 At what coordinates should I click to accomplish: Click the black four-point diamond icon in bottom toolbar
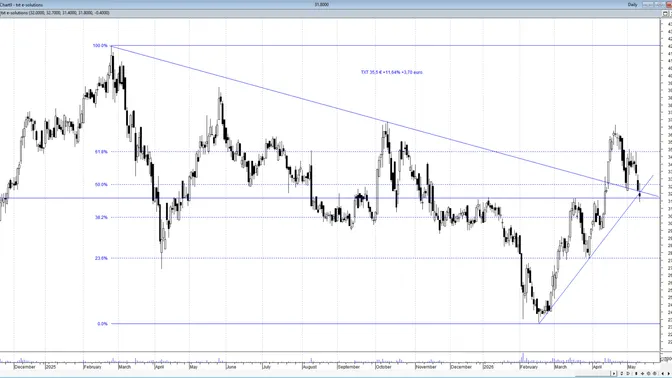coord(642,374)
